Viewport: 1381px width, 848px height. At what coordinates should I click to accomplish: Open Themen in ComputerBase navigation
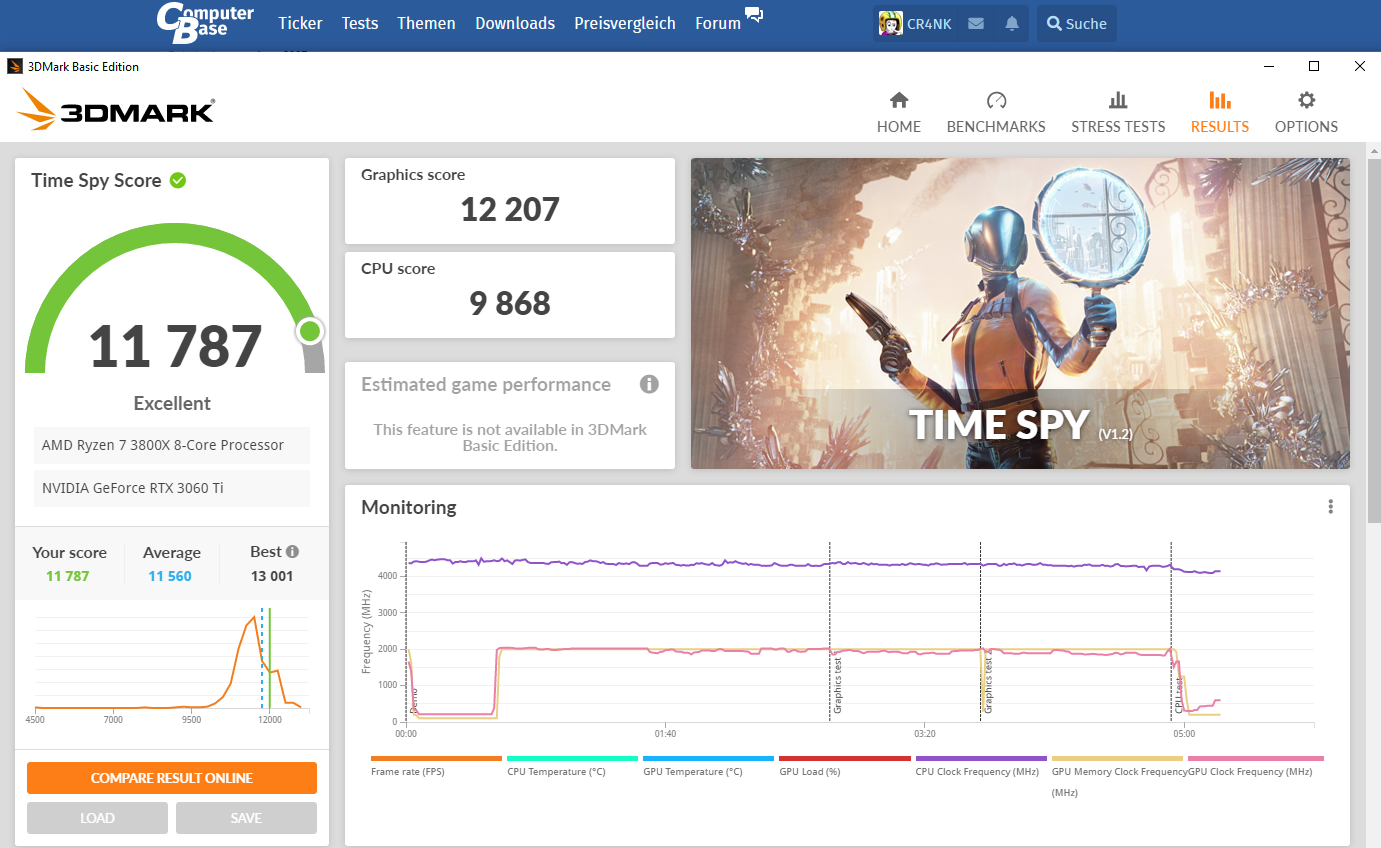(x=426, y=23)
